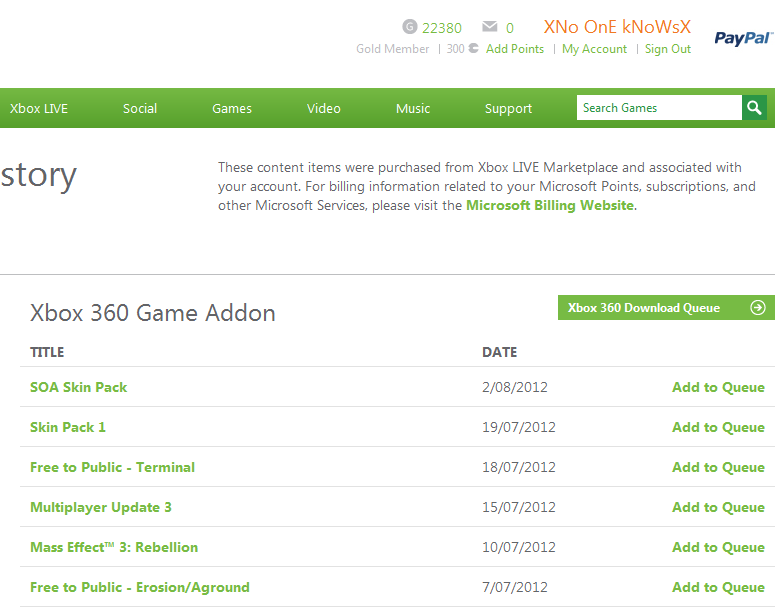Click the message count 0

[509, 28]
